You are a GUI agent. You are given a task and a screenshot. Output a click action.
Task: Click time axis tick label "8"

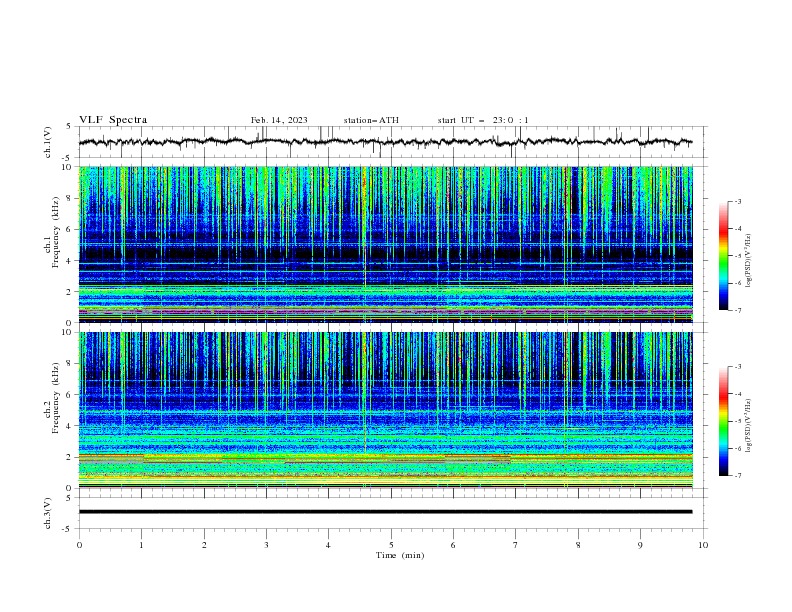click(578, 545)
